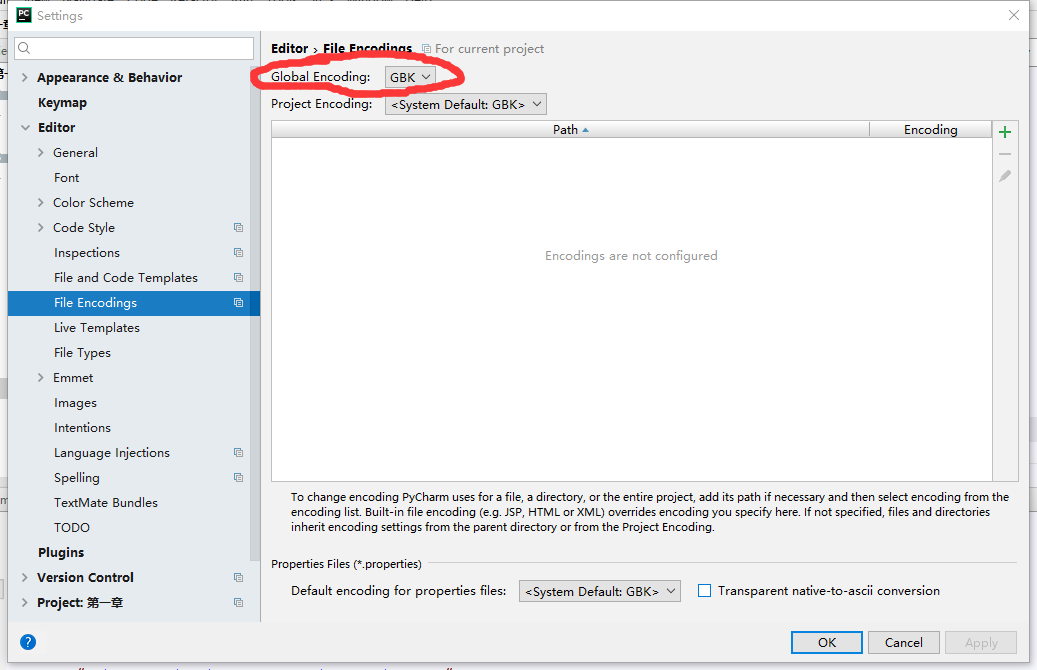The image size is (1037, 670).
Task: Collapse the Editor section
Action: point(25,128)
